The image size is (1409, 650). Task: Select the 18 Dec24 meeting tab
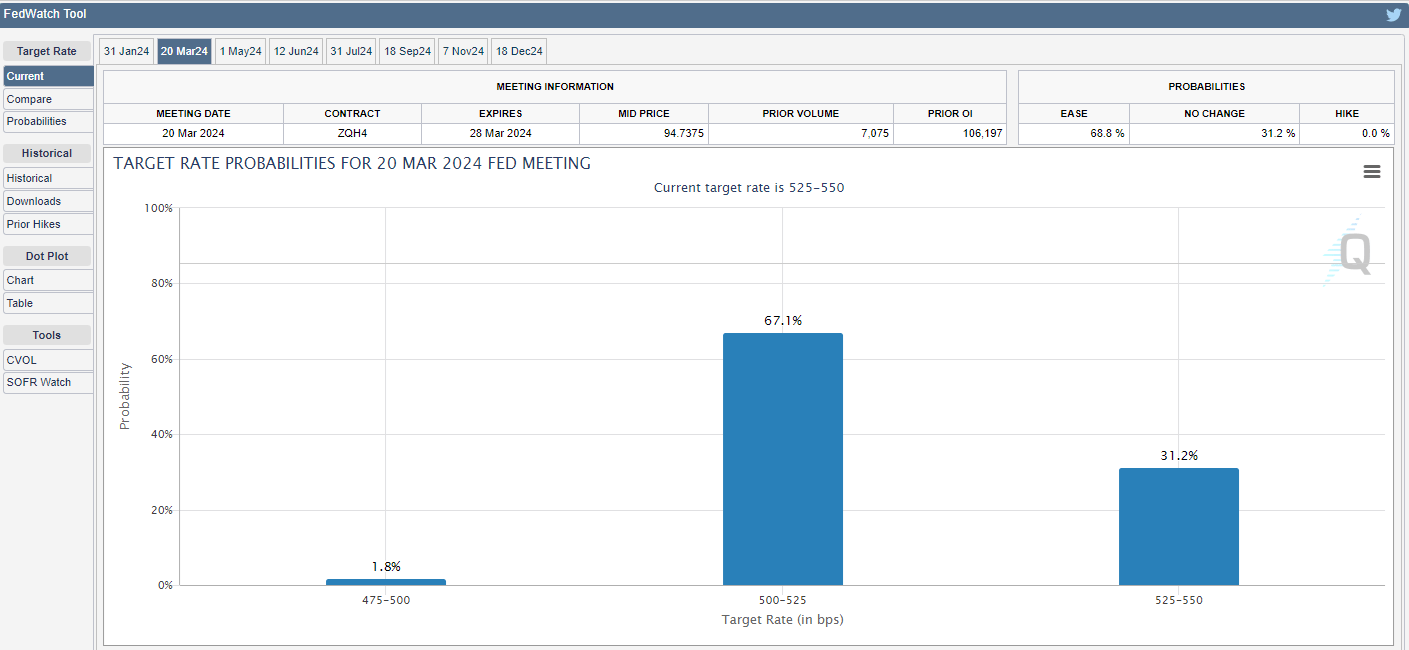tap(519, 51)
